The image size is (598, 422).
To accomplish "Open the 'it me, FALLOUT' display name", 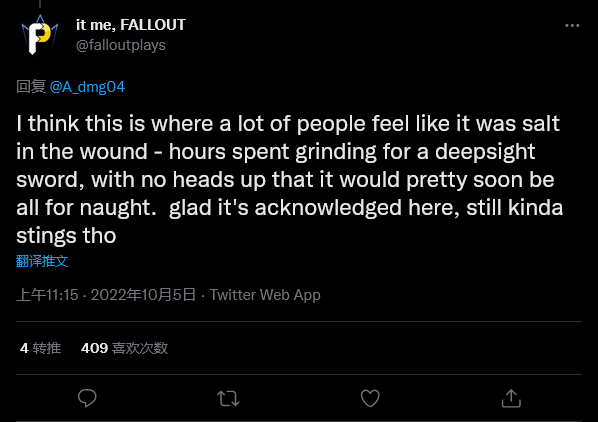I will click(131, 25).
